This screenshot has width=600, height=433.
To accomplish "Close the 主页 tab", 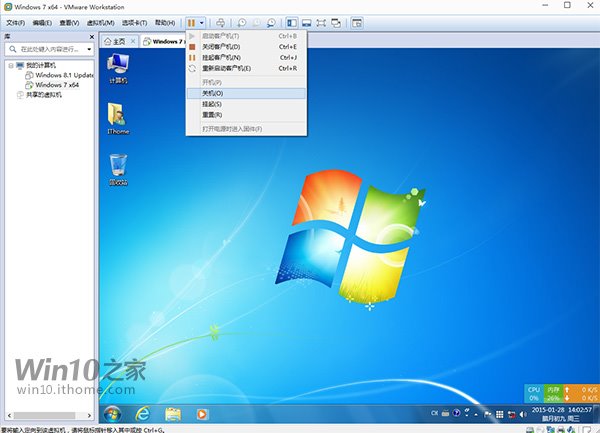I will coord(133,41).
